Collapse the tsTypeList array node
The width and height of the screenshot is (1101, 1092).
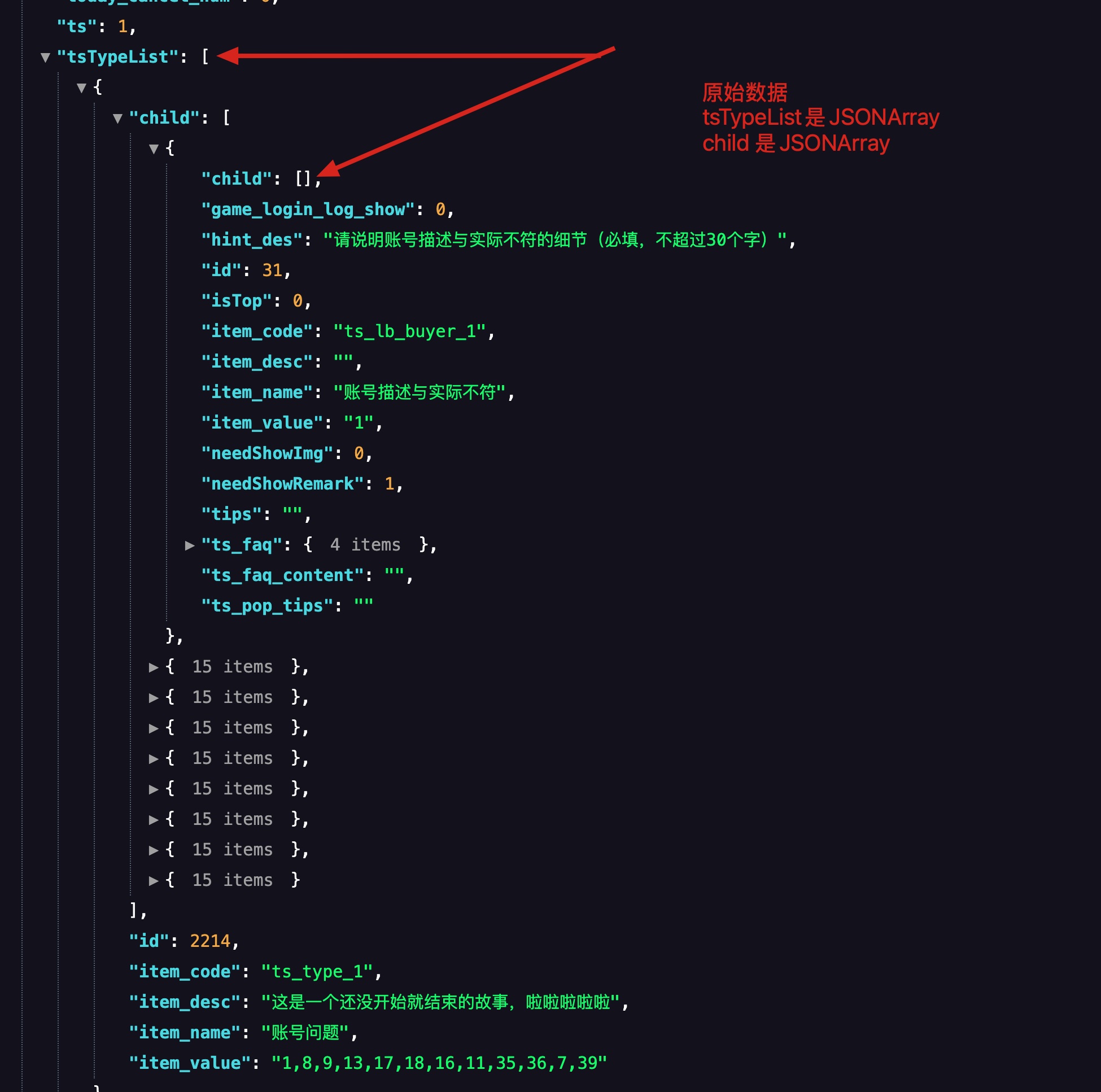tap(46, 58)
